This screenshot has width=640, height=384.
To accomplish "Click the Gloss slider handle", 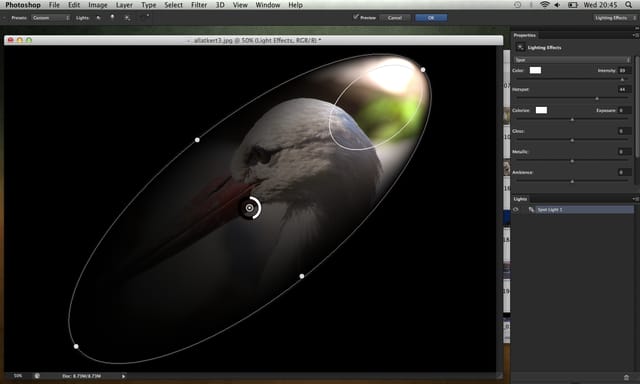I will pos(572,140).
